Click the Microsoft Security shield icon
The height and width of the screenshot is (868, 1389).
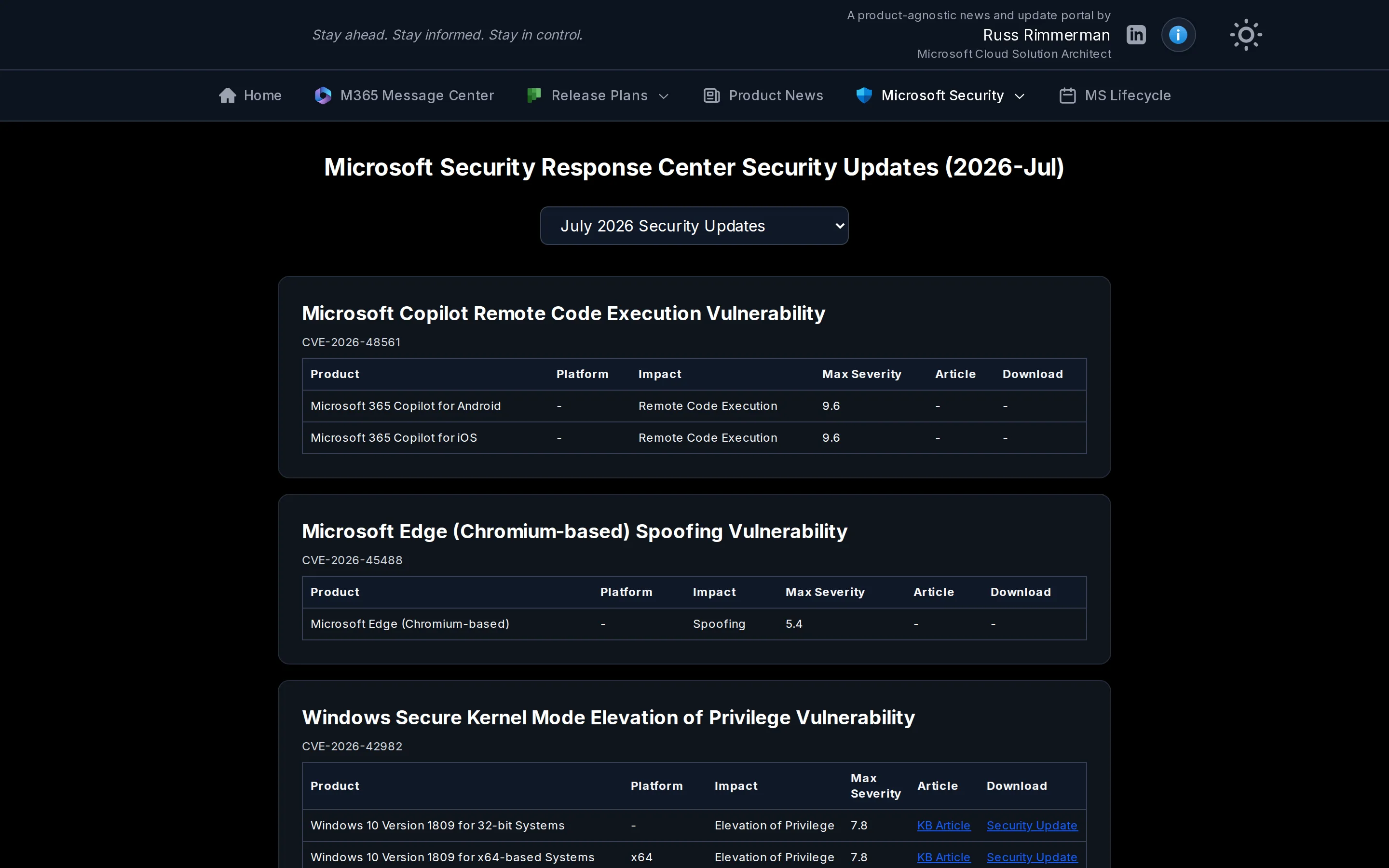pos(864,95)
